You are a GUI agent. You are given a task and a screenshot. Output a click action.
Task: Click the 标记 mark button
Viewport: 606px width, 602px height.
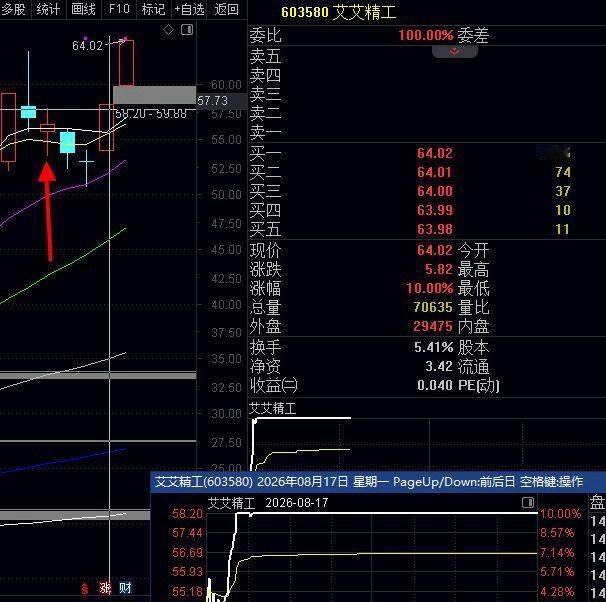click(153, 9)
